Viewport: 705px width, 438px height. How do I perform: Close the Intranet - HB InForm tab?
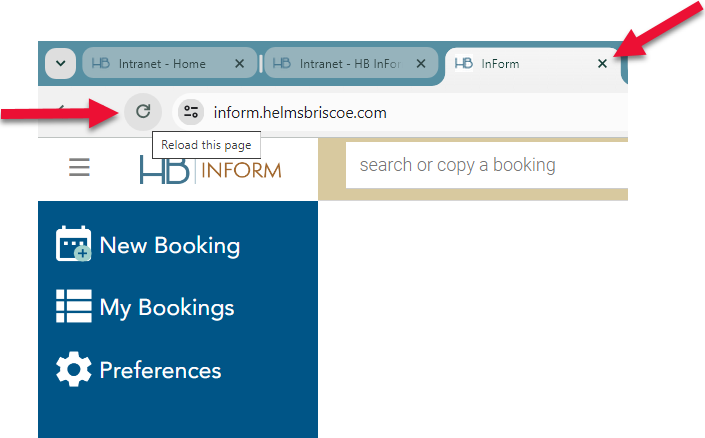click(x=421, y=64)
